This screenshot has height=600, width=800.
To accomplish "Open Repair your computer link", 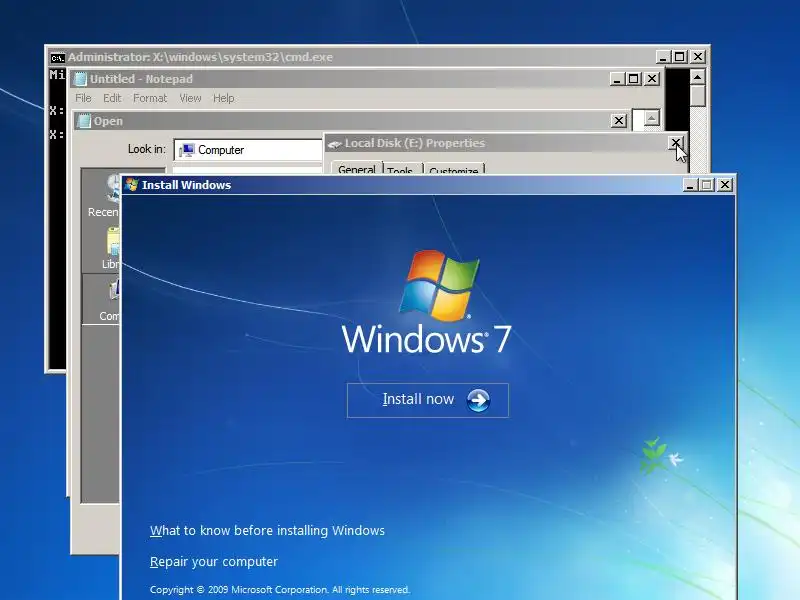I will (x=214, y=561).
